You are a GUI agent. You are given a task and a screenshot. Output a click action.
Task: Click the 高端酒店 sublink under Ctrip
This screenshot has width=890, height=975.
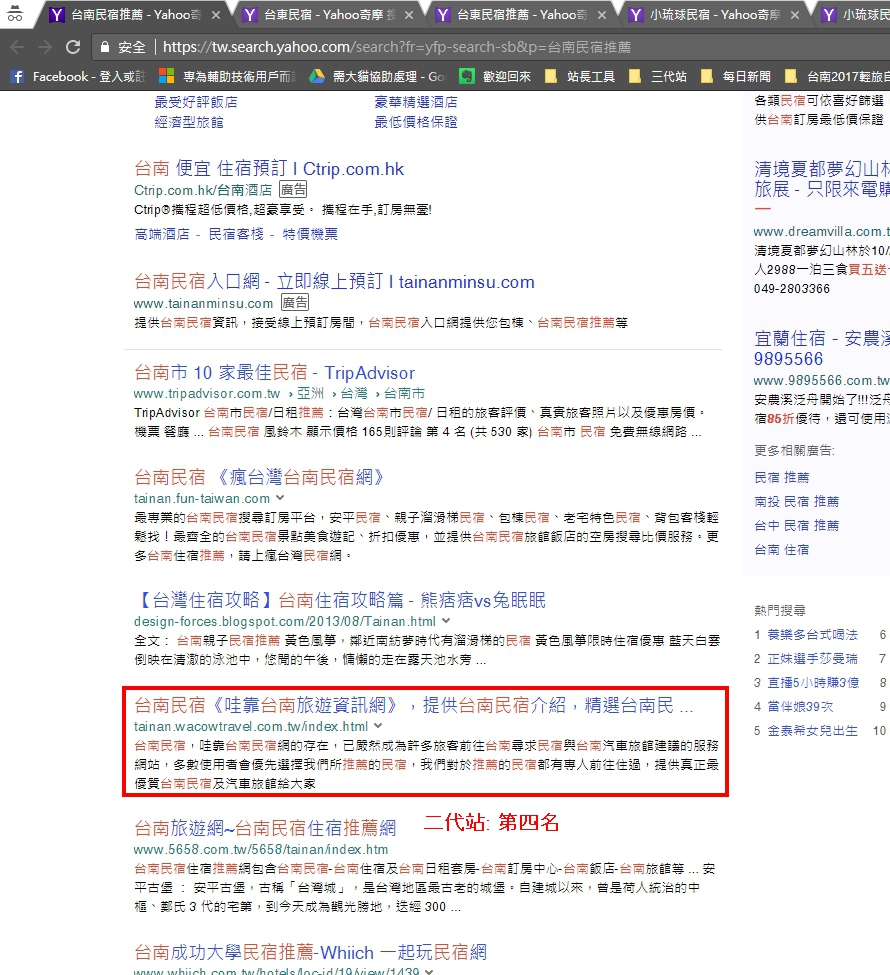click(162, 234)
